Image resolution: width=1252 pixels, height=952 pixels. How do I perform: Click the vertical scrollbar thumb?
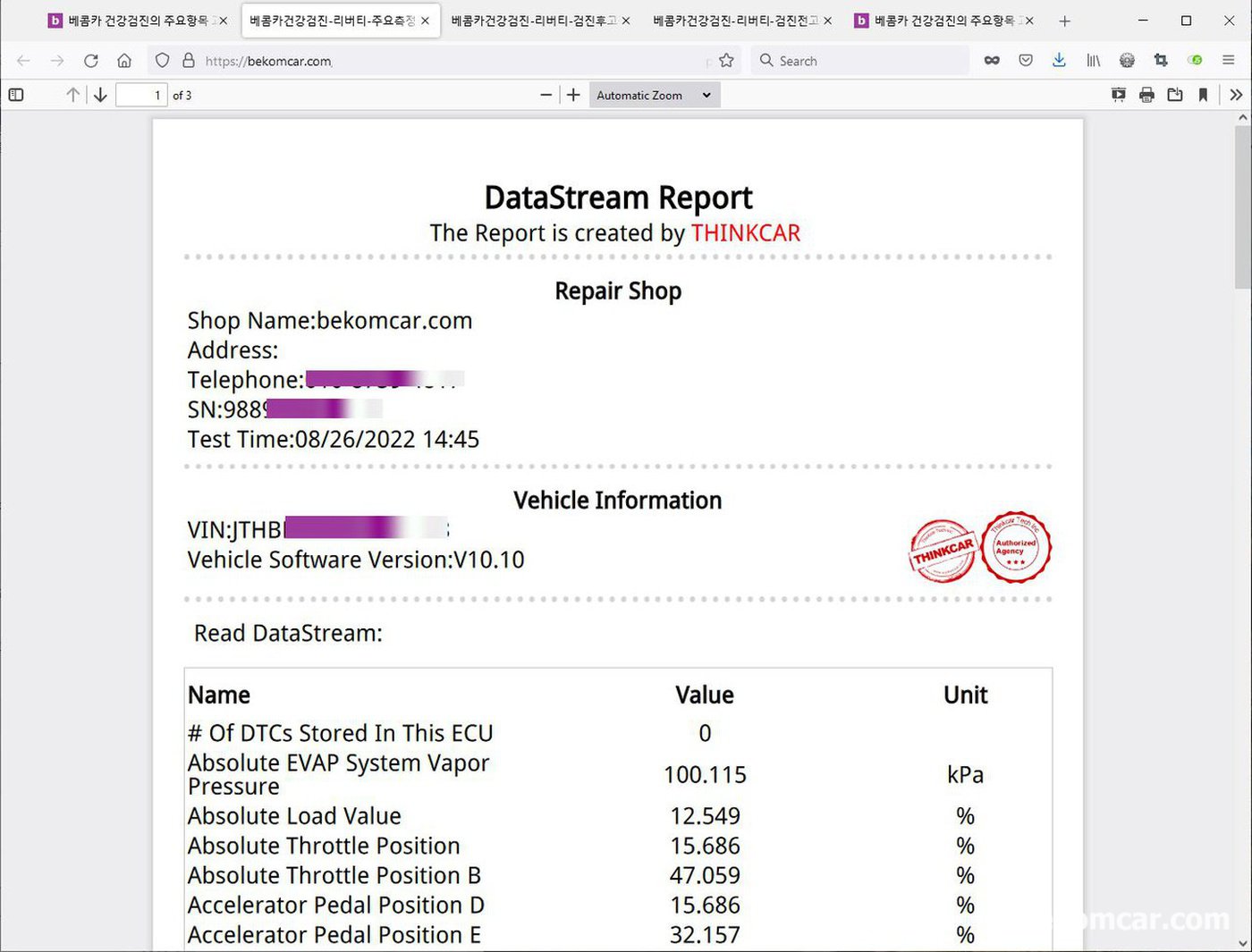pyautogui.click(x=1243, y=207)
